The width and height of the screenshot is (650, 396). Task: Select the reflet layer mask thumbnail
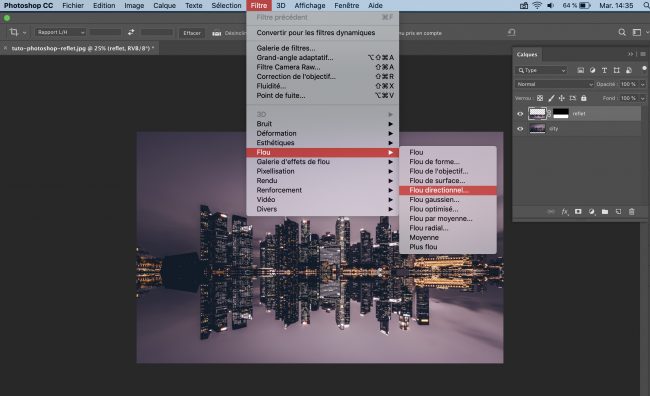click(560, 114)
